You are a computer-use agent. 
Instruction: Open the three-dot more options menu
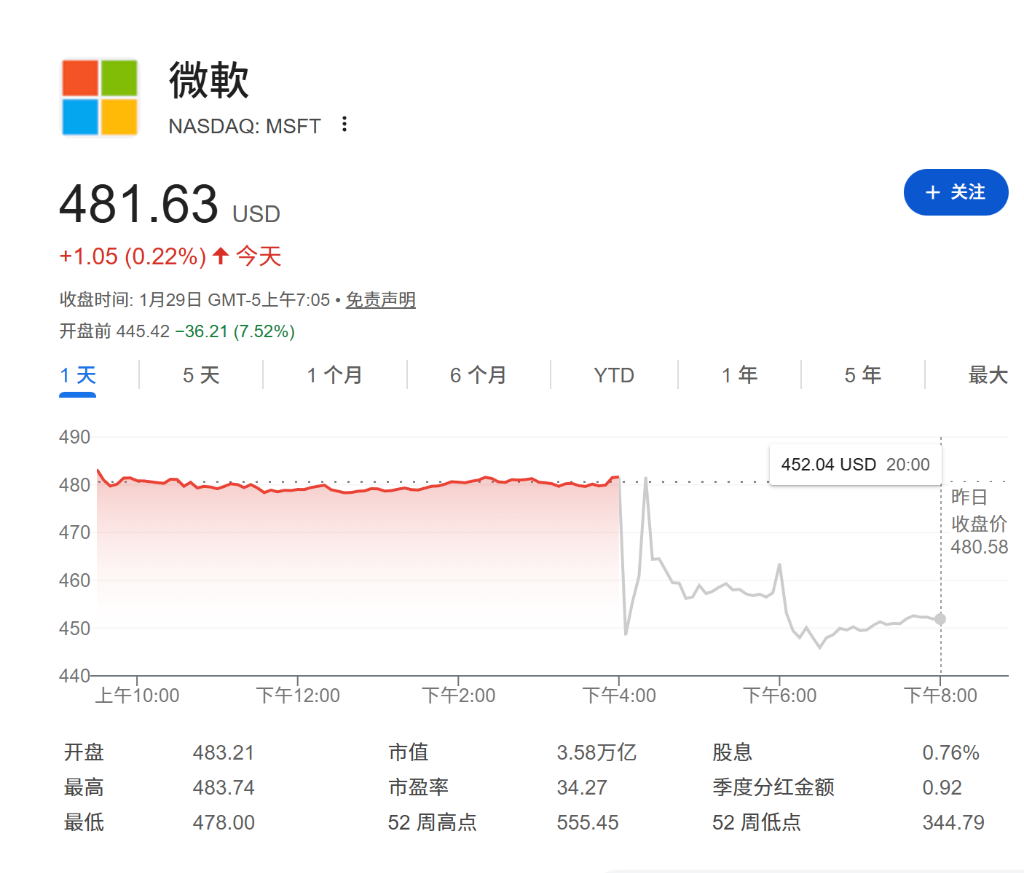coord(345,124)
